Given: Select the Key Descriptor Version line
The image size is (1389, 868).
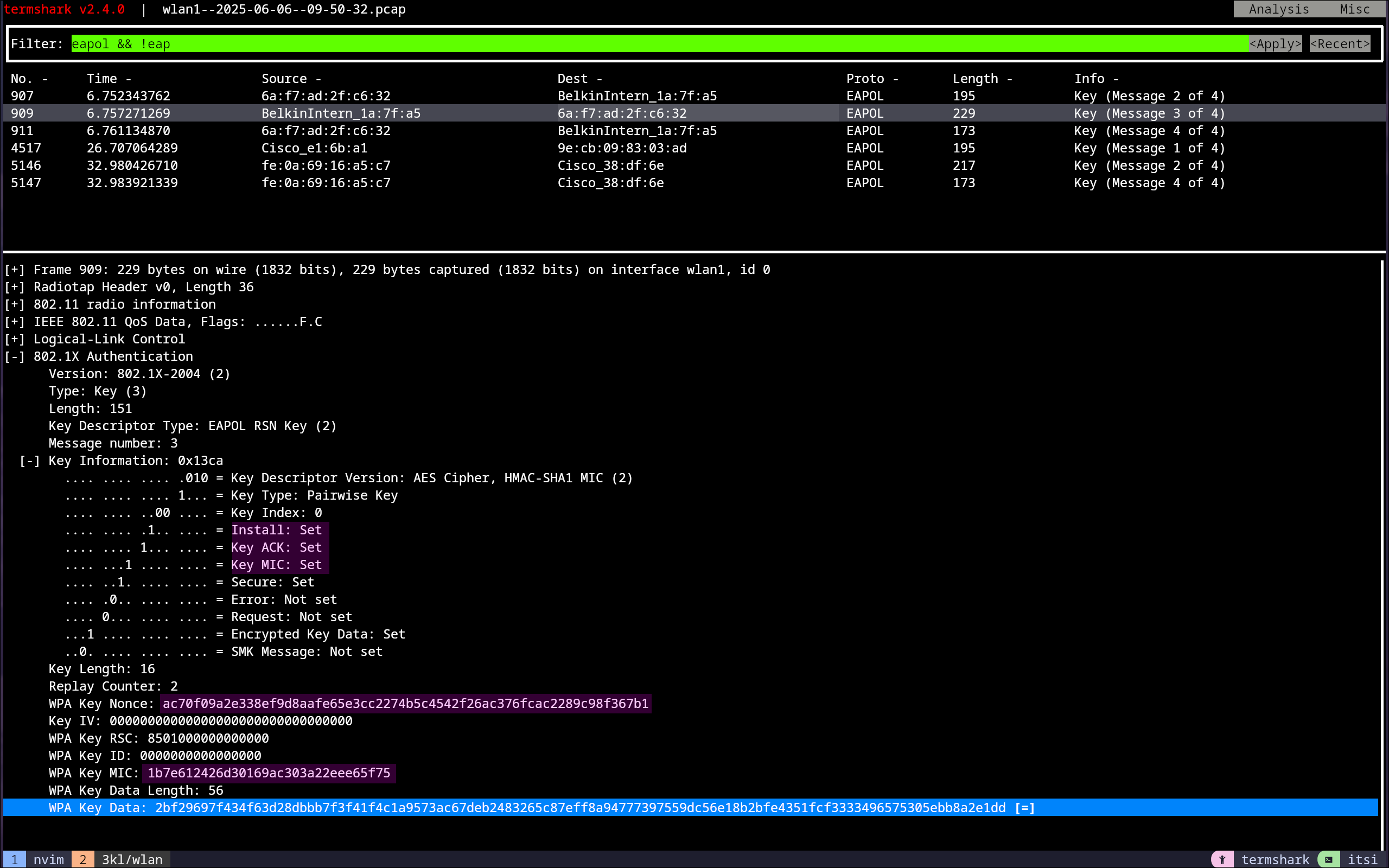Looking at the screenshot, I should coord(348,478).
